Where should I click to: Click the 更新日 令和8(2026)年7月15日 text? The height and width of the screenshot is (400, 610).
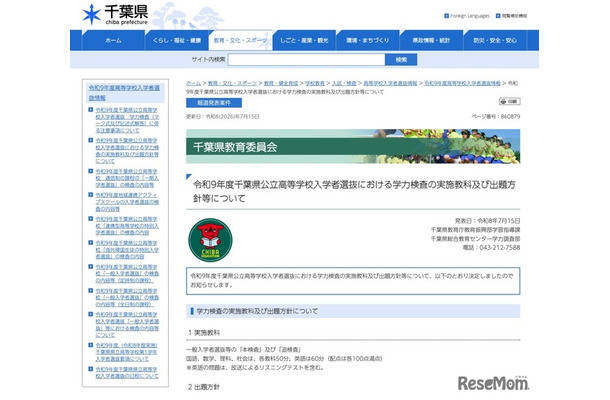[223, 116]
